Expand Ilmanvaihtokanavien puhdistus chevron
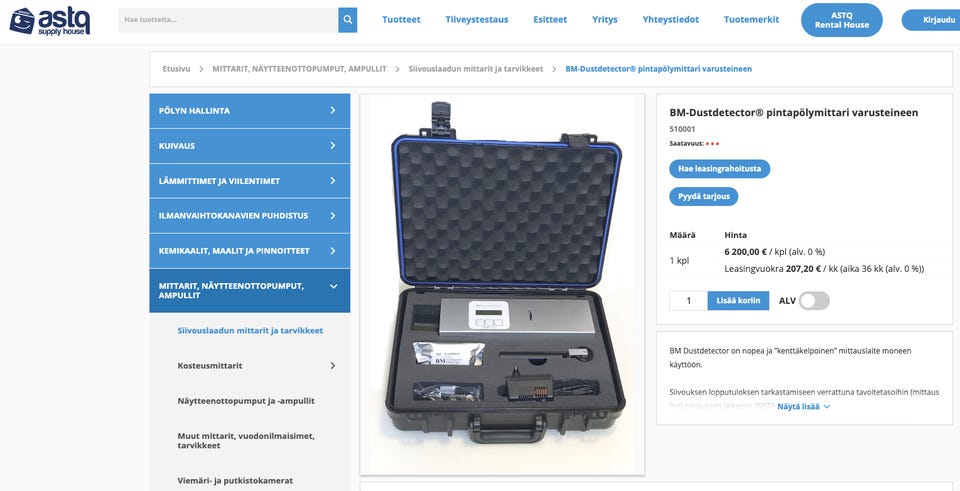The height and width of the screenshot is (491, 960). click(x=332, y=216)
